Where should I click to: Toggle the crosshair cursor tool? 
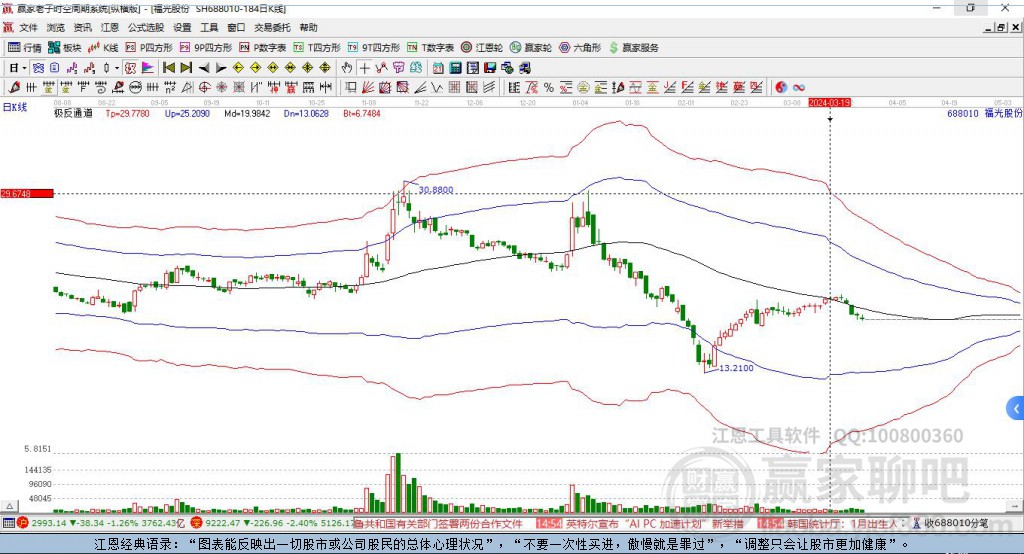(x=364, y=68)
